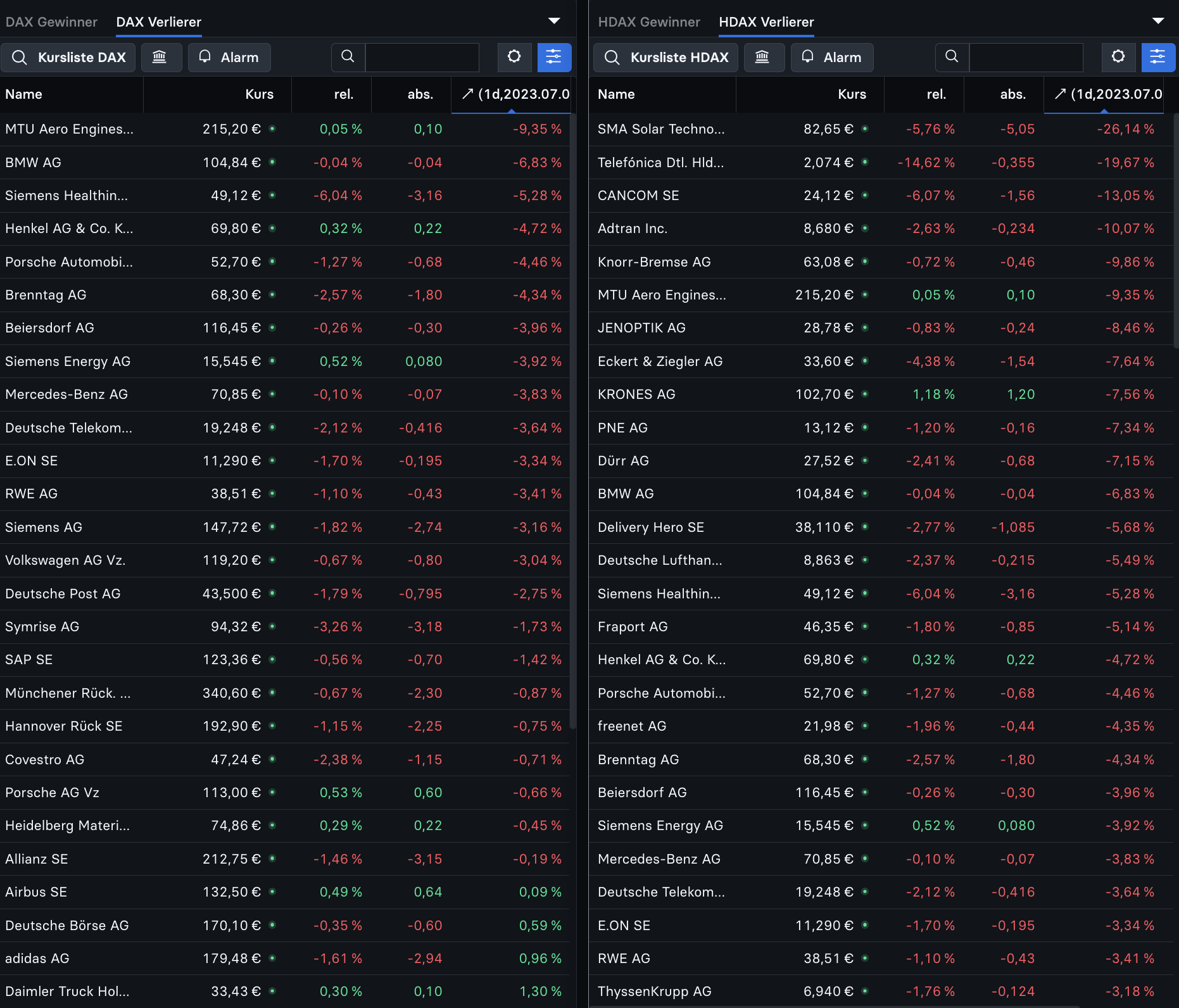Select MTU Aero Engines in the DAX list
Viewport: 1179px width, 1008px height.
tap(284, 129)
